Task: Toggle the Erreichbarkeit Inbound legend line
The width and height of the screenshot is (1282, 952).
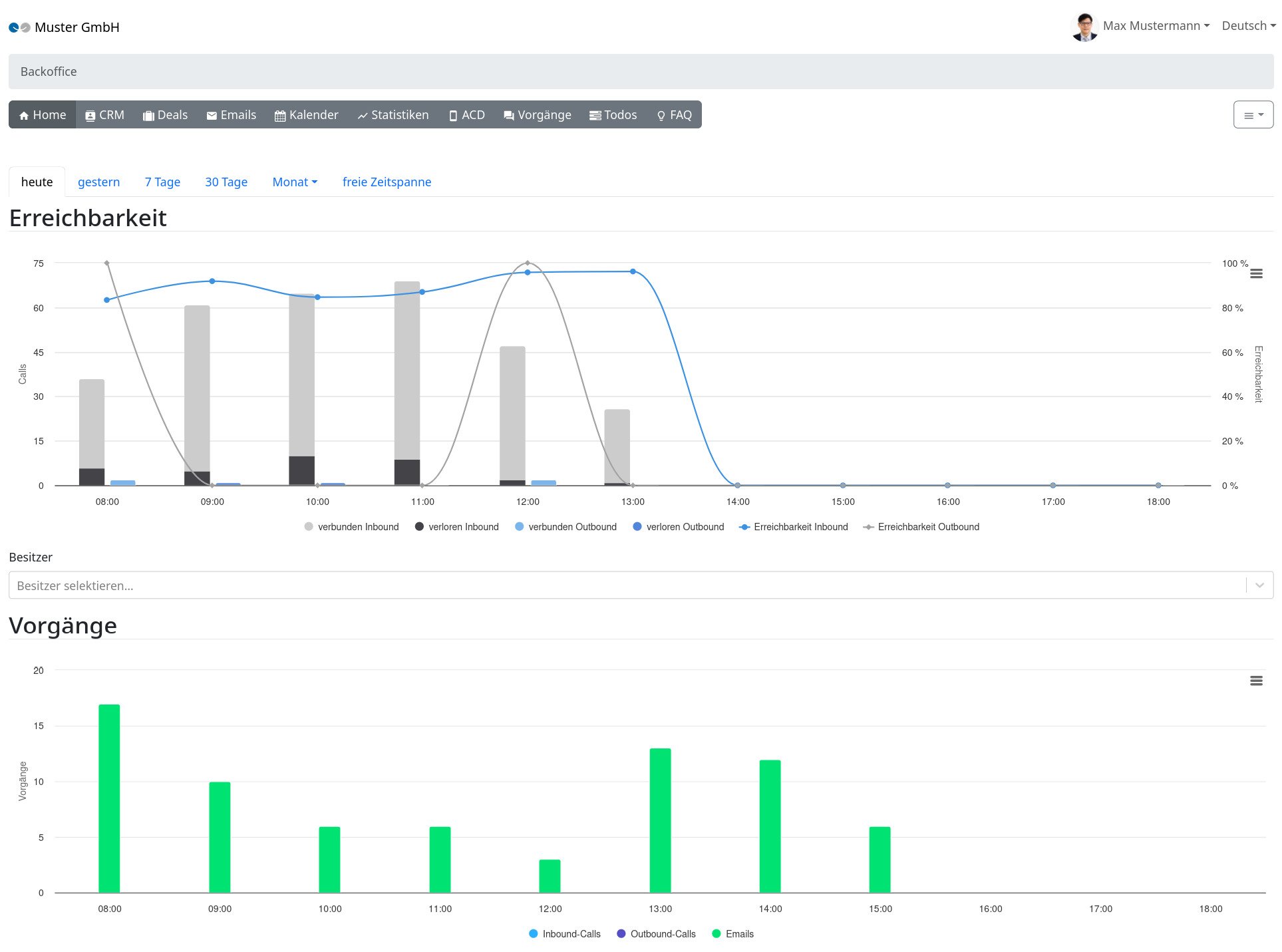Action: 794,527
